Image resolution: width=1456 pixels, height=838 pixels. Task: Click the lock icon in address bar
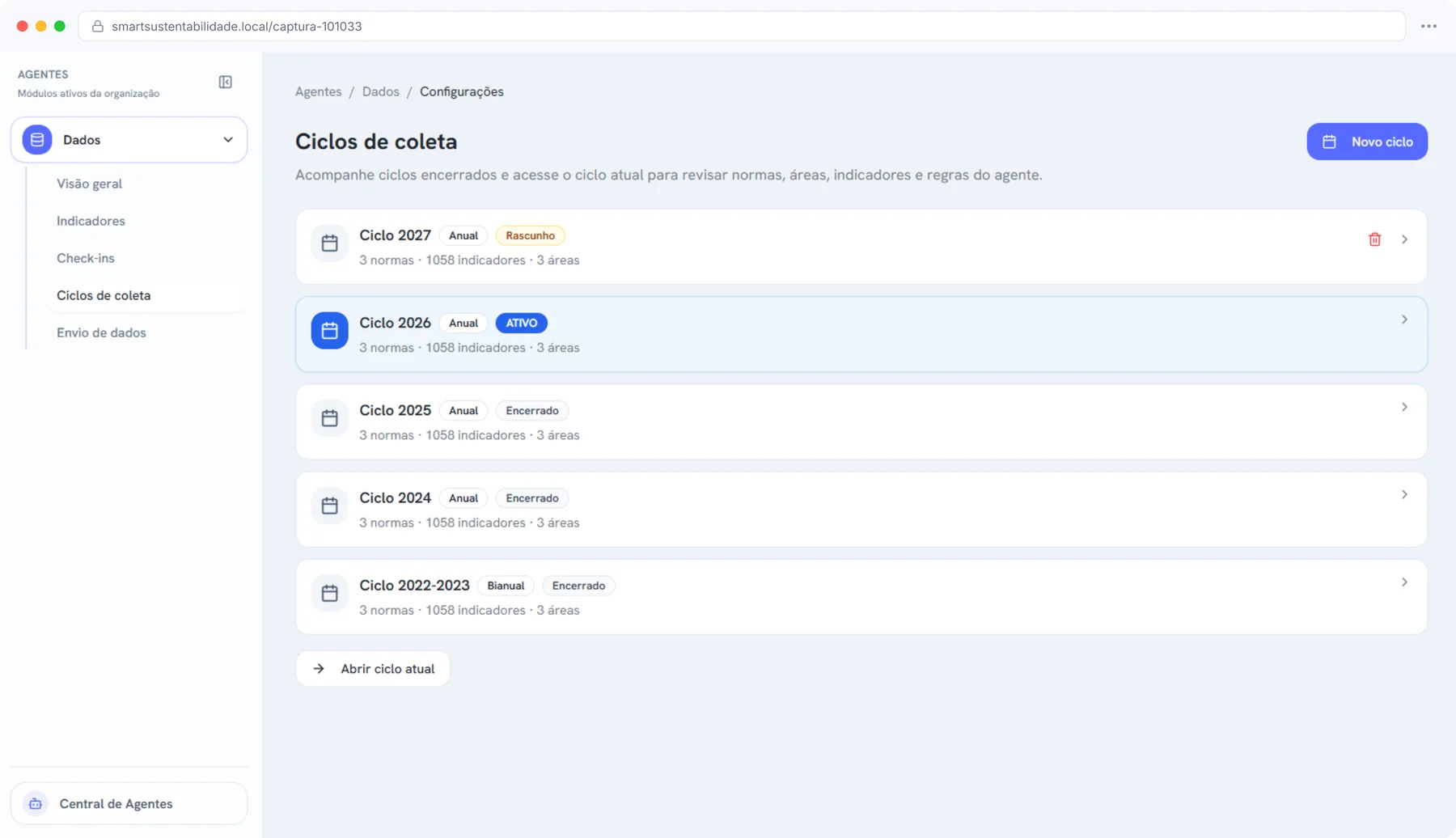pos(98,26)
